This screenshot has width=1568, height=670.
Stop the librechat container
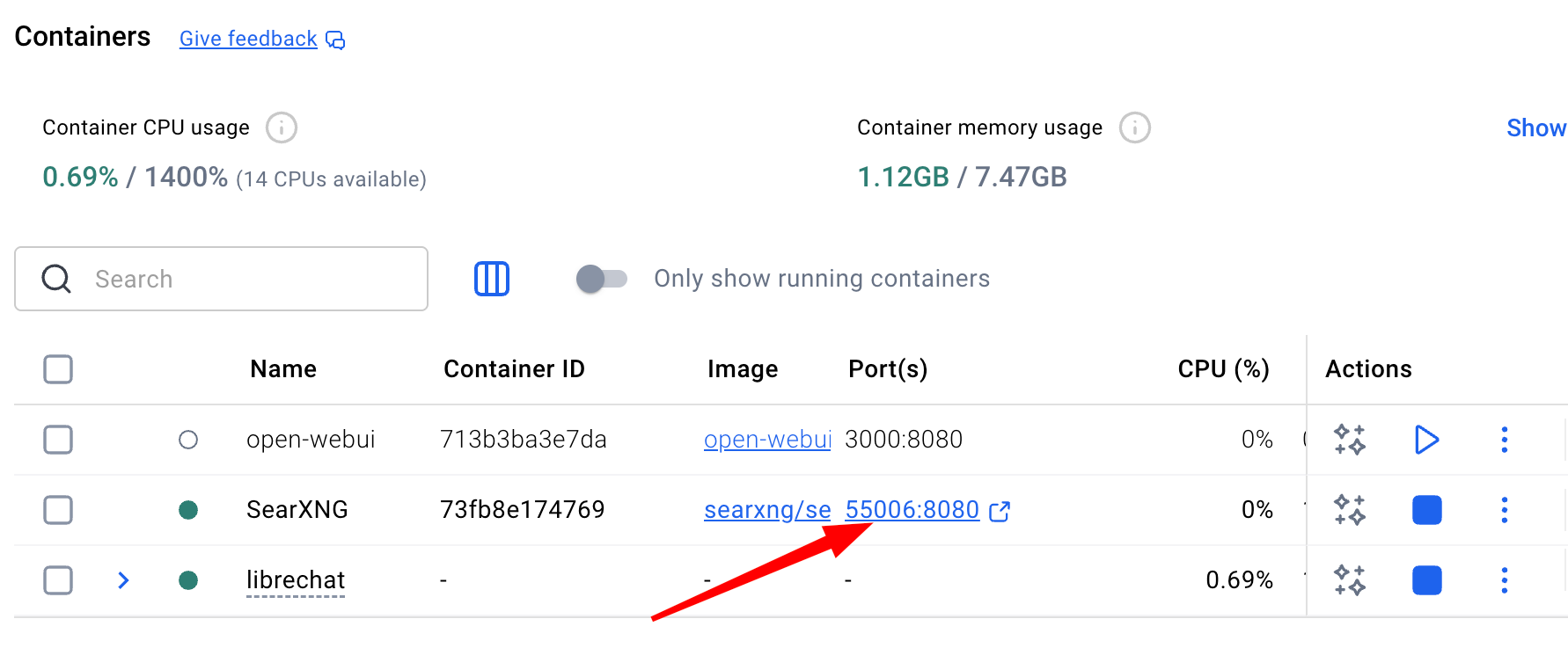pyautogui.click(x=1426, y=580)
